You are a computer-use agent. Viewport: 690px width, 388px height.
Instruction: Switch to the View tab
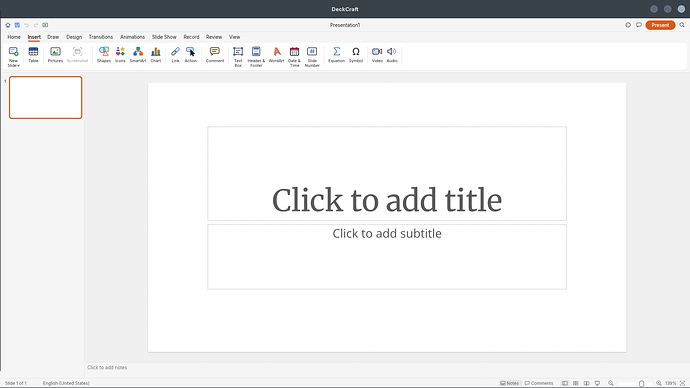coord(235,37)
